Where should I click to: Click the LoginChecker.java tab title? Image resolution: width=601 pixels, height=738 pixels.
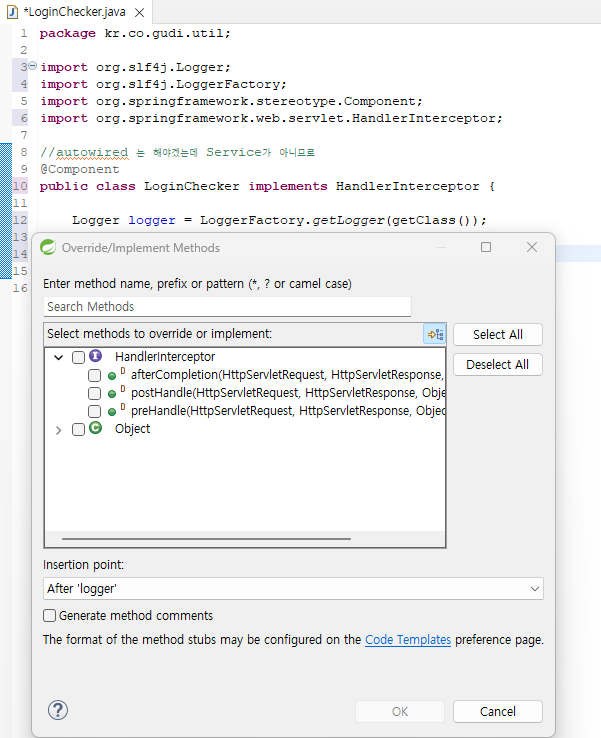[74, 12]
